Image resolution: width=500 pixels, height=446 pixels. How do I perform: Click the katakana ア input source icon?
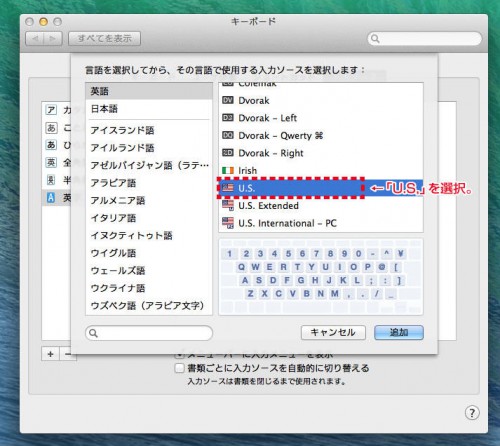coord(51,110)
